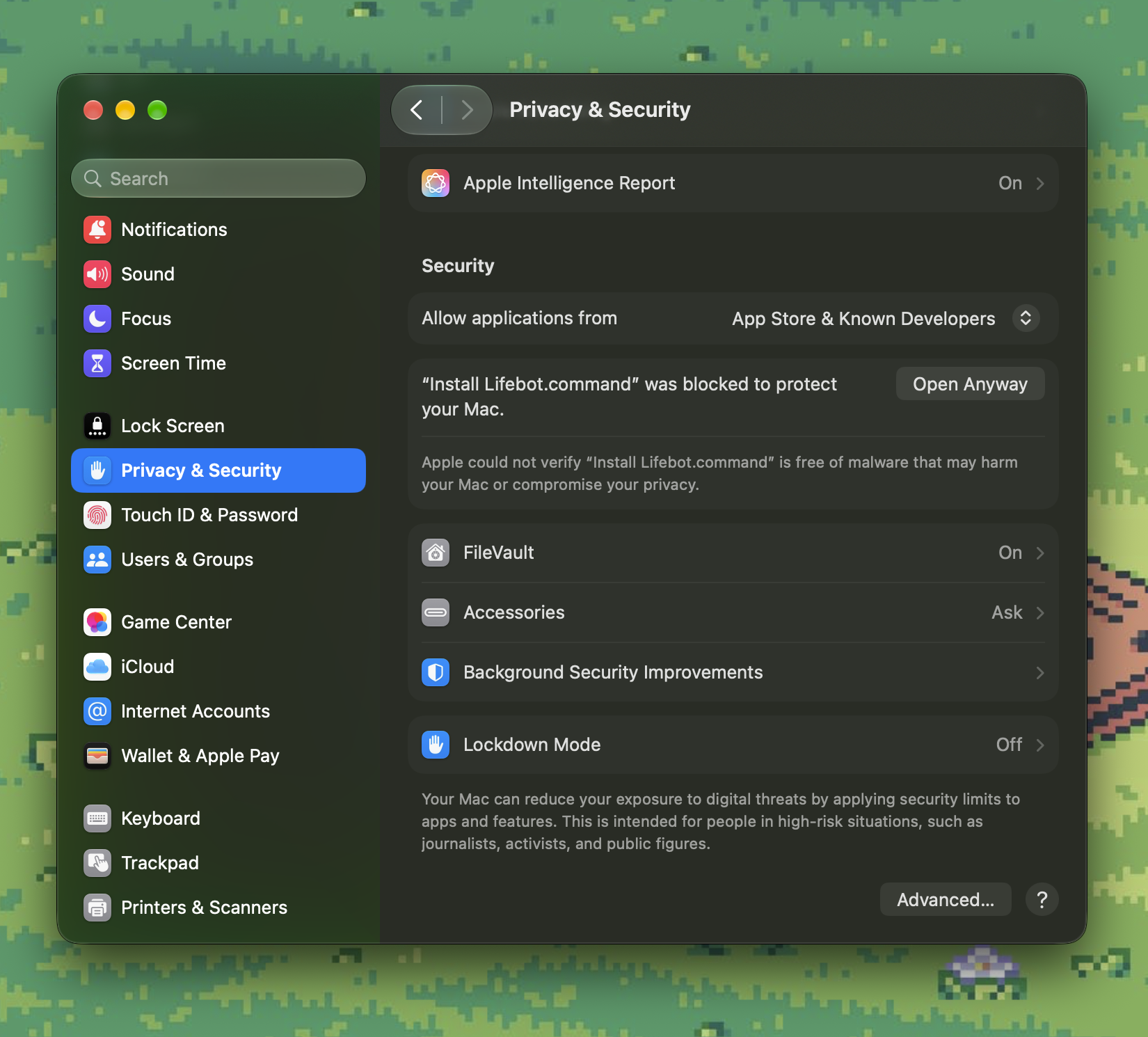Expand Lockdown Mode Off chevron
1148x1037 pixels.
pyautogui.click(x=1040, y=745)
